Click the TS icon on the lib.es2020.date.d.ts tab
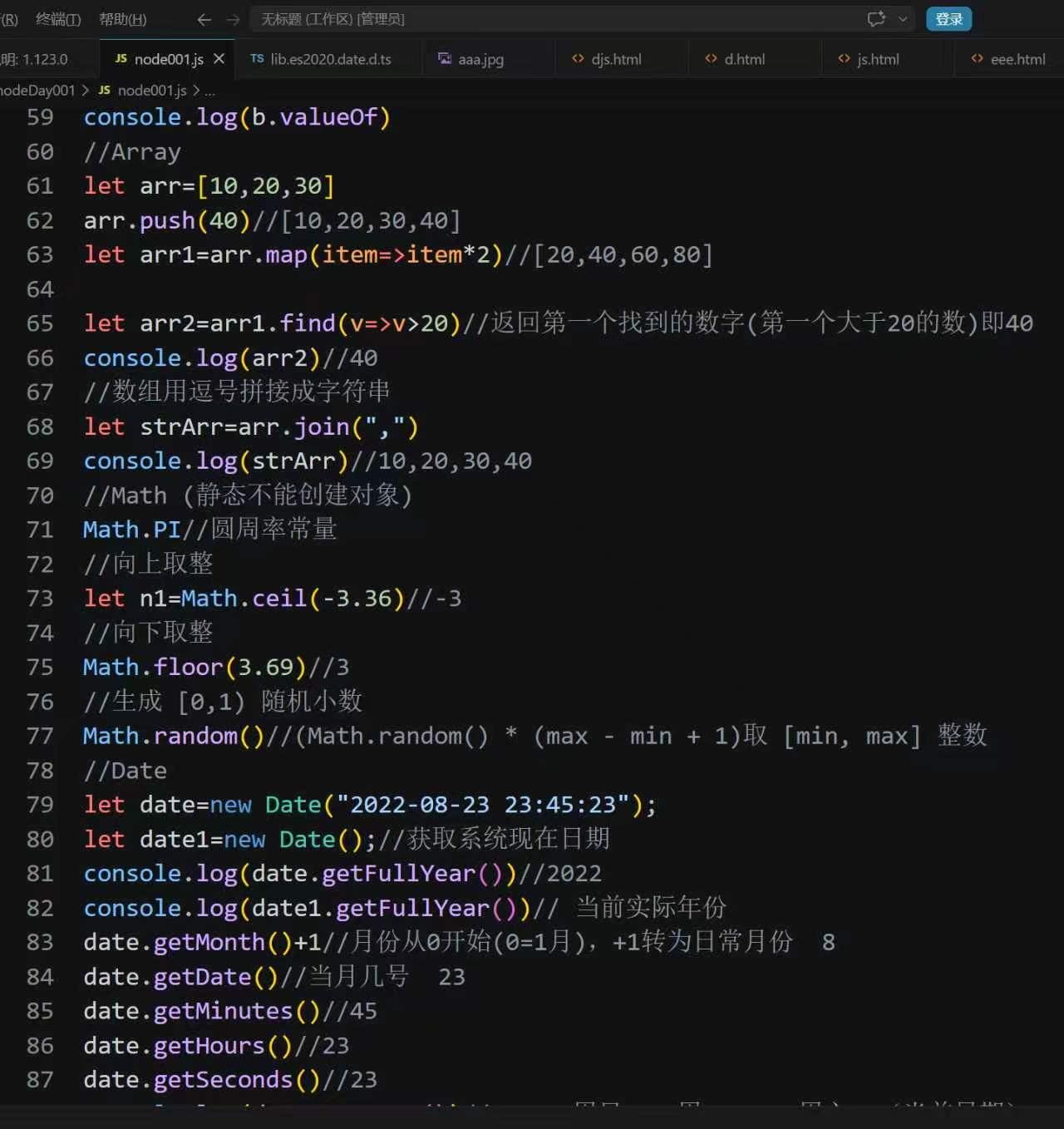Image resolution: width=1064 pixels, height=1129 pixels. click(257, 59)
